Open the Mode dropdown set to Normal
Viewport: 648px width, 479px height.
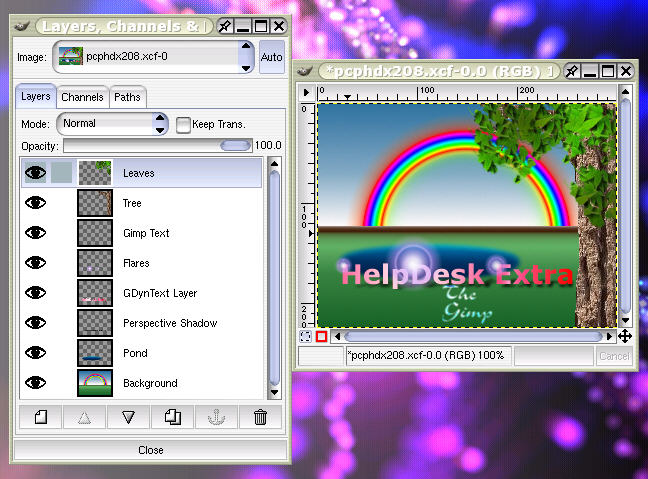(x=112, y=124)
